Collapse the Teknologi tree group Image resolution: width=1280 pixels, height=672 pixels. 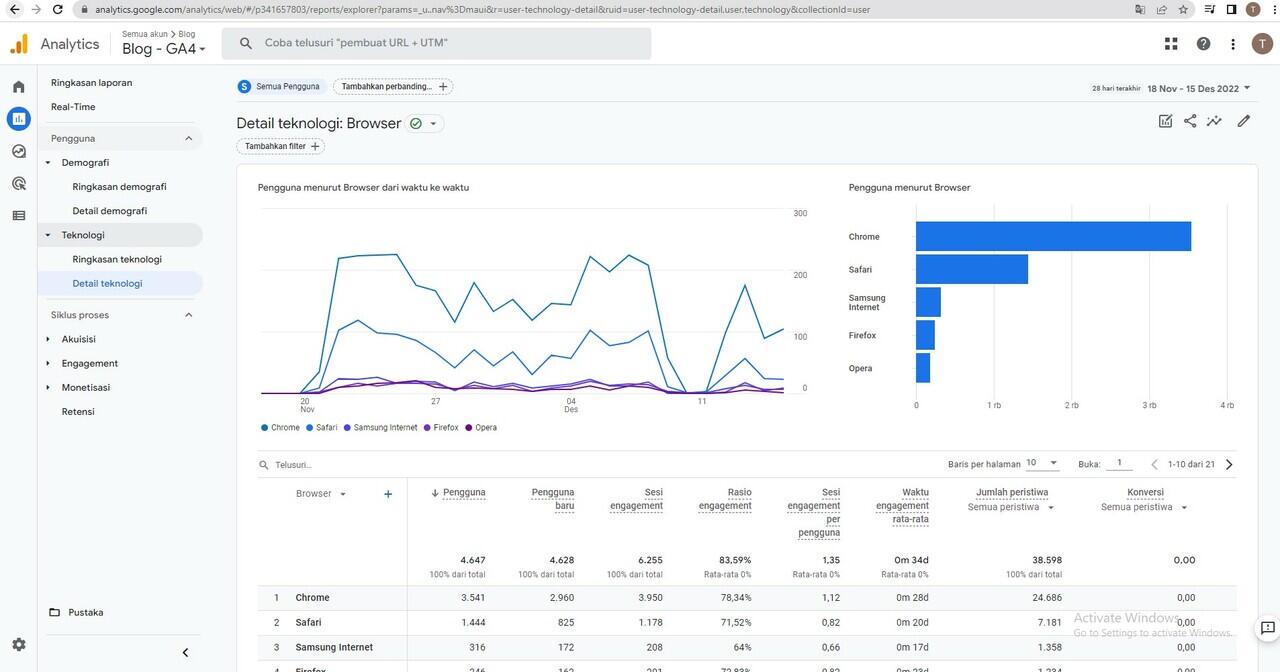[x=48, y=236]
